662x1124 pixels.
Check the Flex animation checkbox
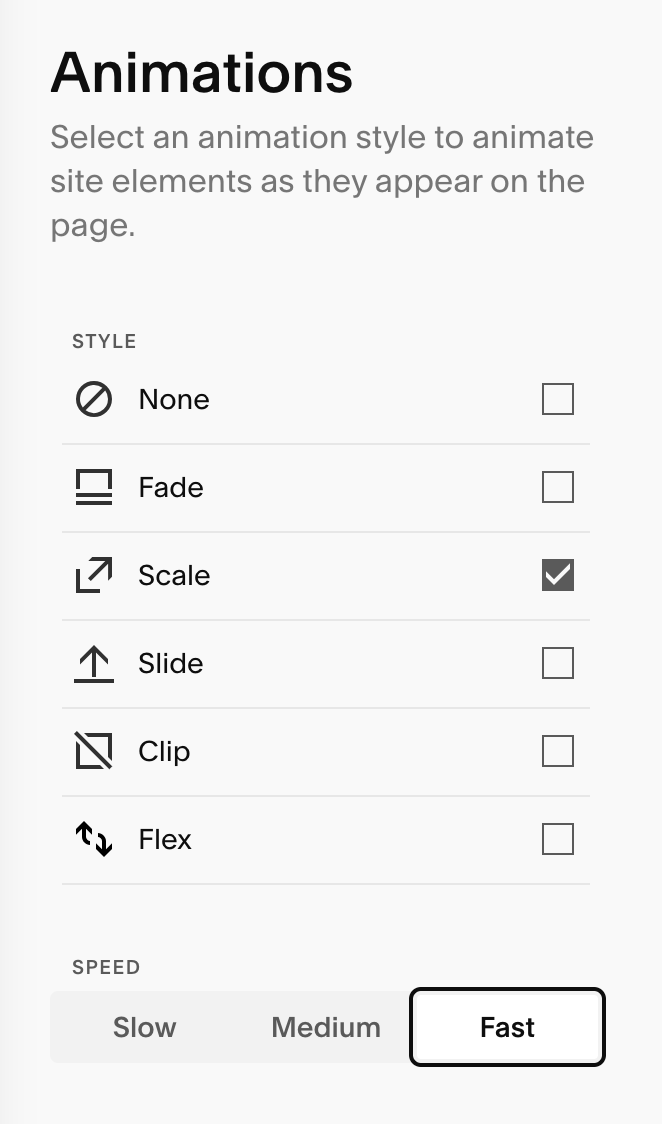pyautogui.click(x=558, y=839)
